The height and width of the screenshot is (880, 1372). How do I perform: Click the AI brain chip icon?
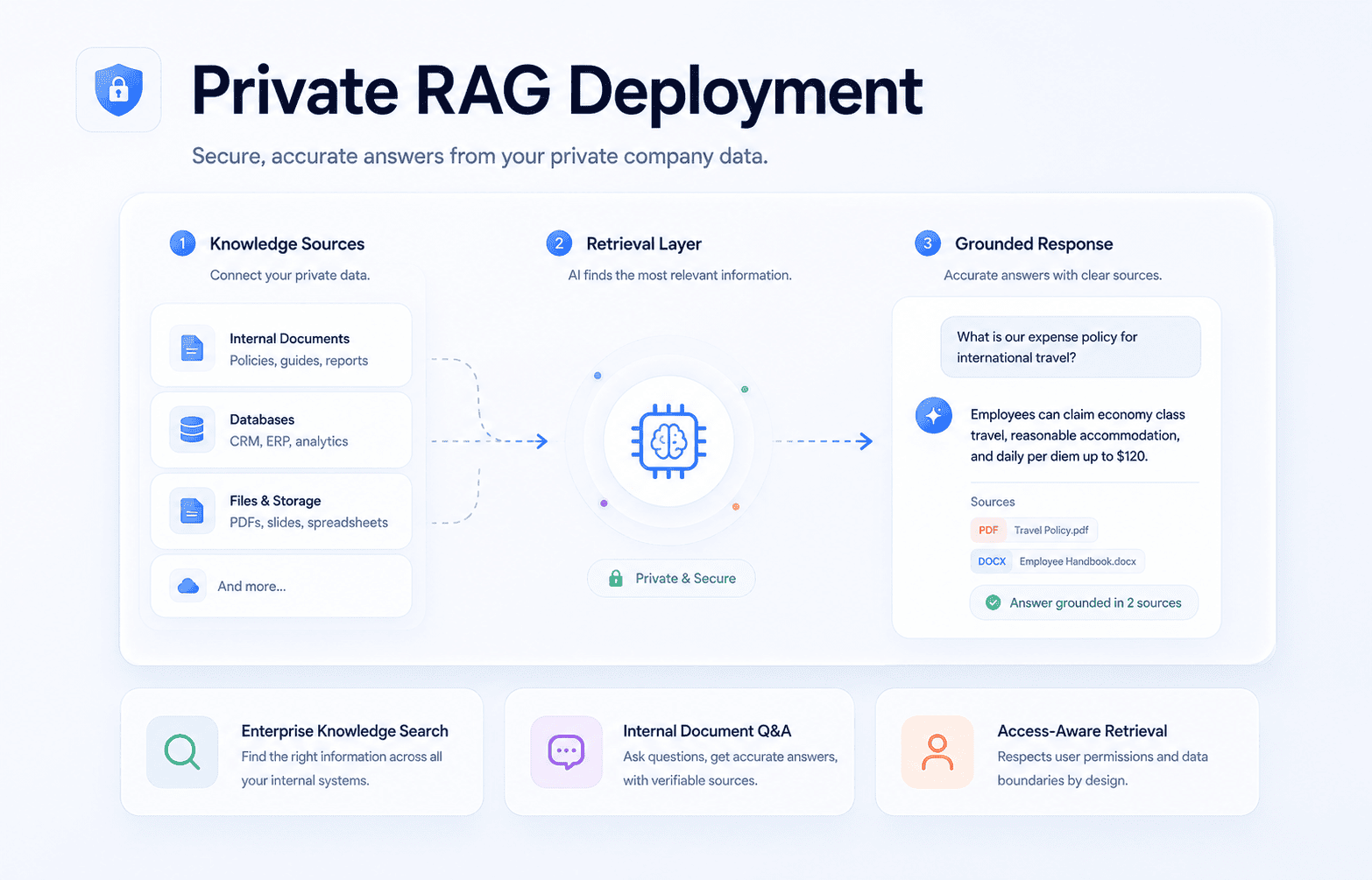coord(668,441)
